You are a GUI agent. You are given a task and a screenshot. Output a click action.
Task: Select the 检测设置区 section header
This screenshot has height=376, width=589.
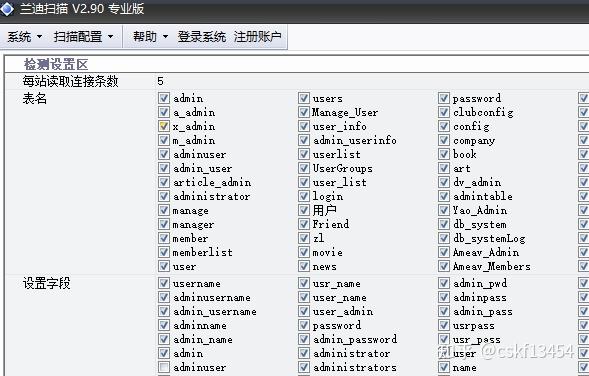pos(56,65)
